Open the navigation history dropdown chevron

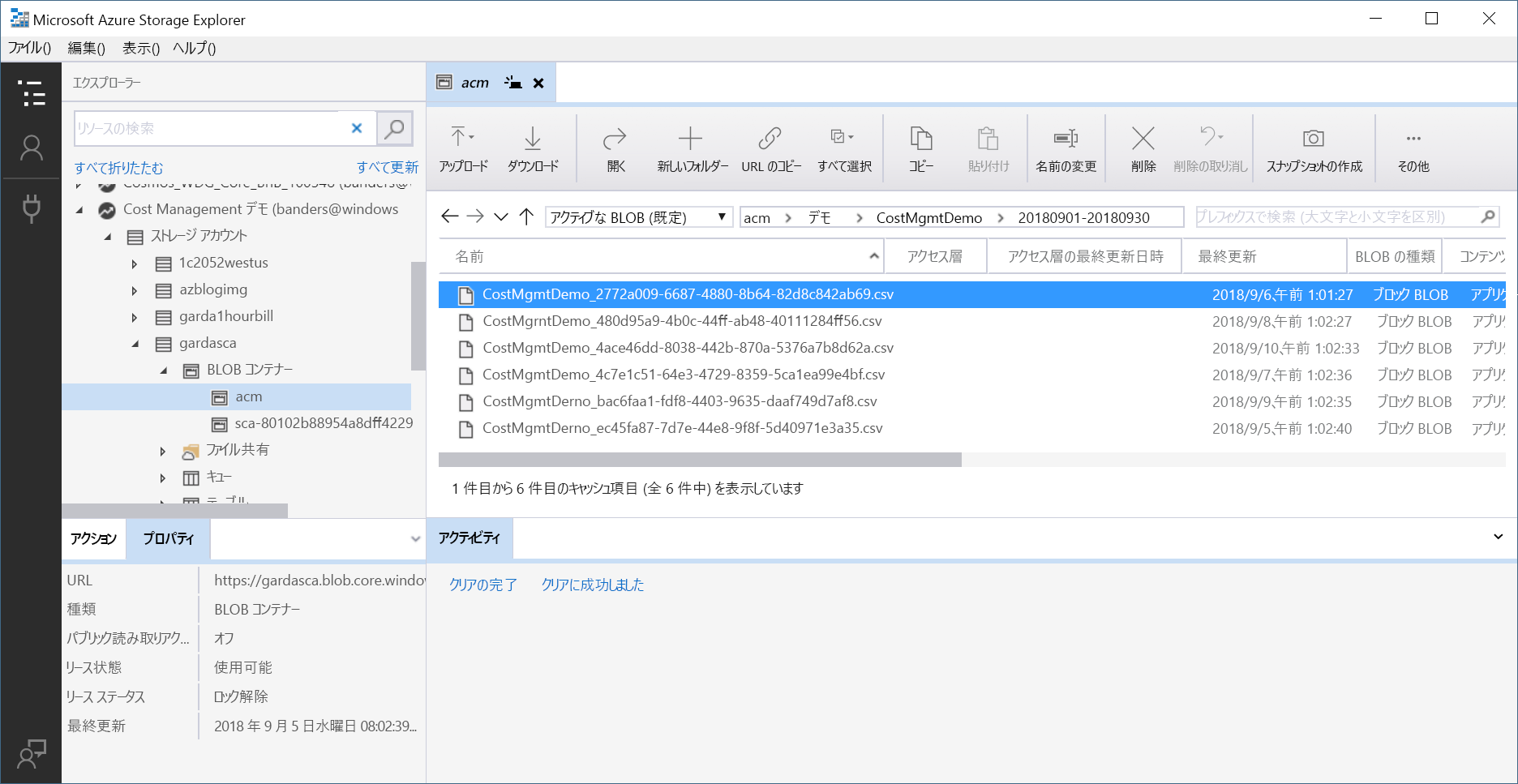click(x=501, y=216)
